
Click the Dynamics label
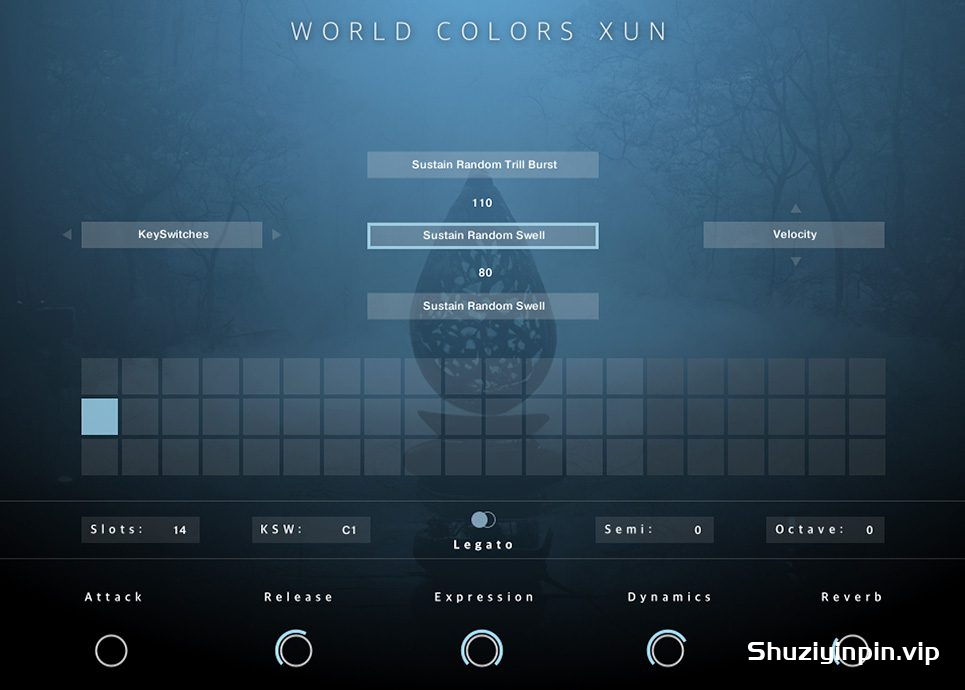[x=669, y=597]
